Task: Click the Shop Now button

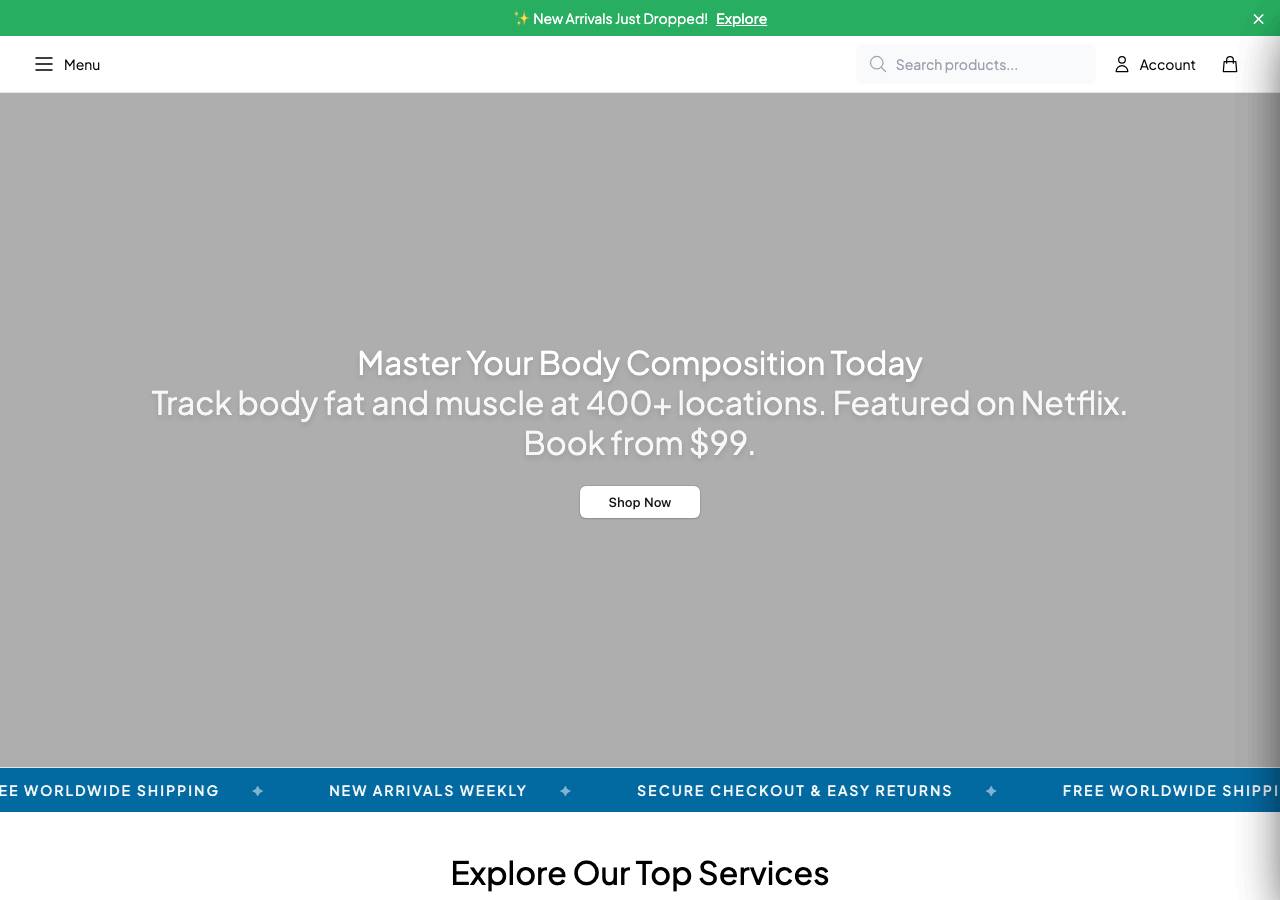Action: 640,502
